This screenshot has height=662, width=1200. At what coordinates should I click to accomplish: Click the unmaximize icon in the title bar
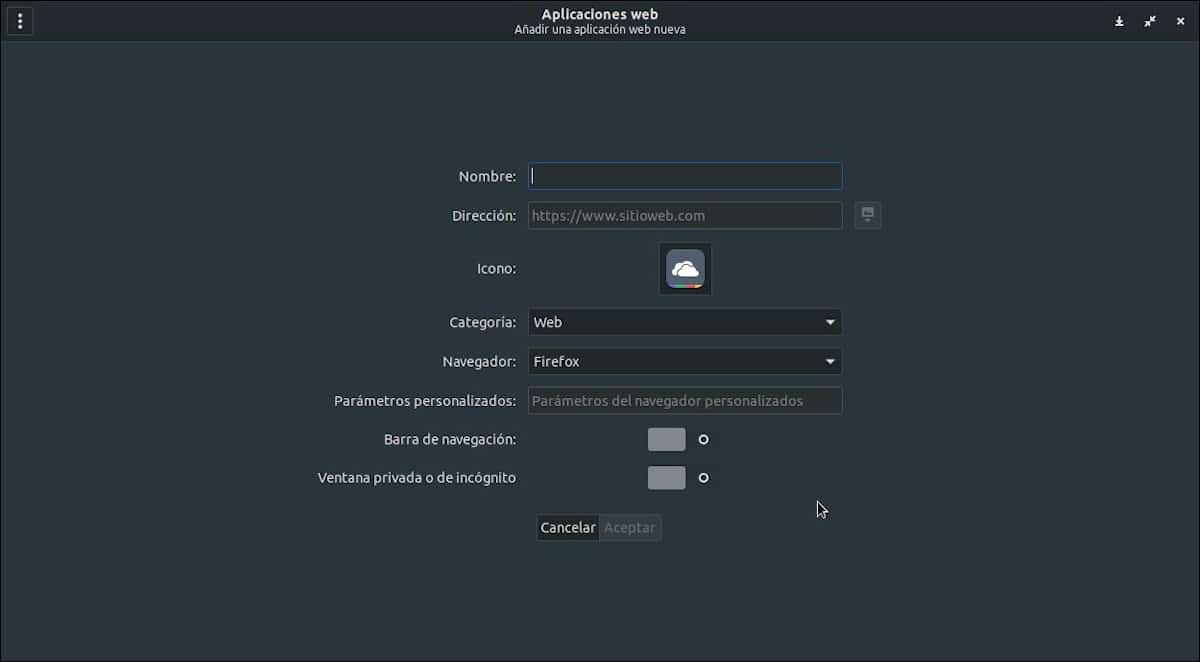[1149, 20]
